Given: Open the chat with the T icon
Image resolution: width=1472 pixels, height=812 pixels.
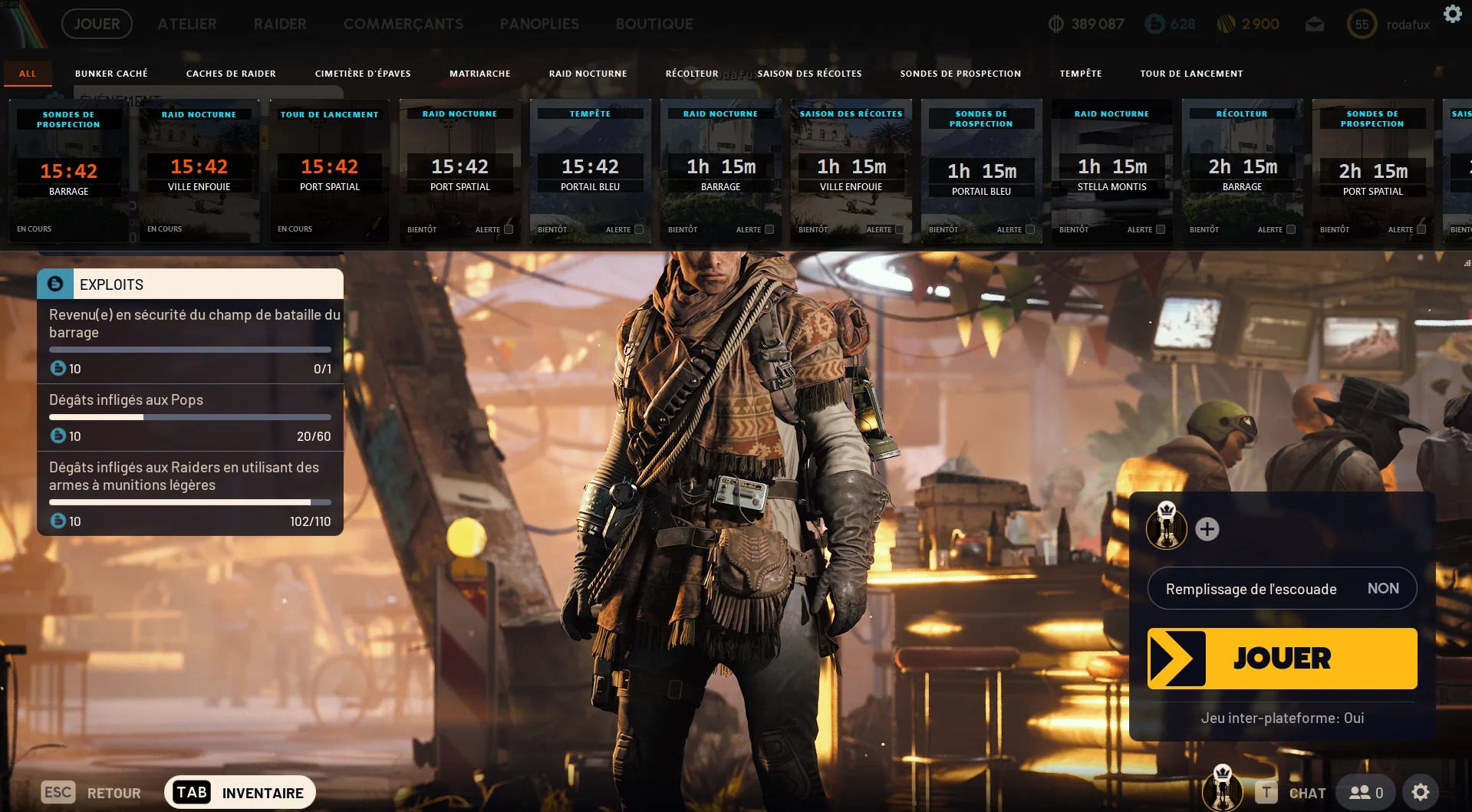Looking at the screenshot, I should 1266,792.
